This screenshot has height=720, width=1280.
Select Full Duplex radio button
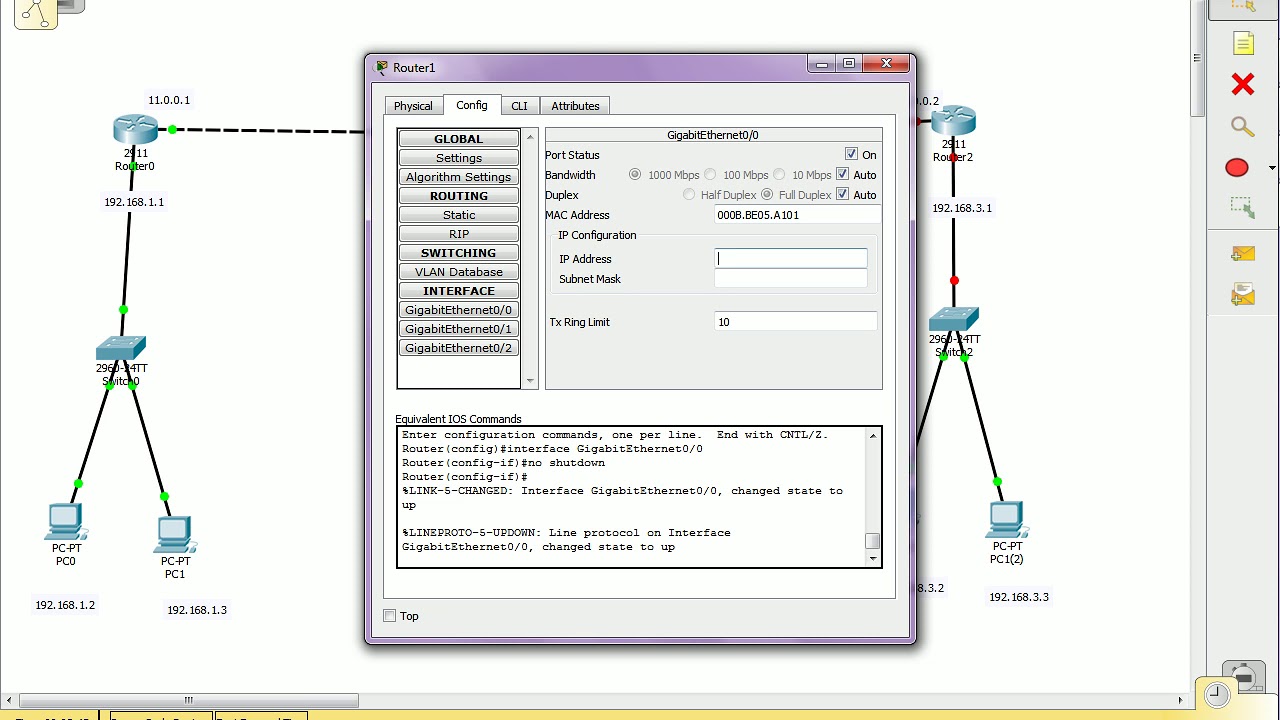point(767,194)
